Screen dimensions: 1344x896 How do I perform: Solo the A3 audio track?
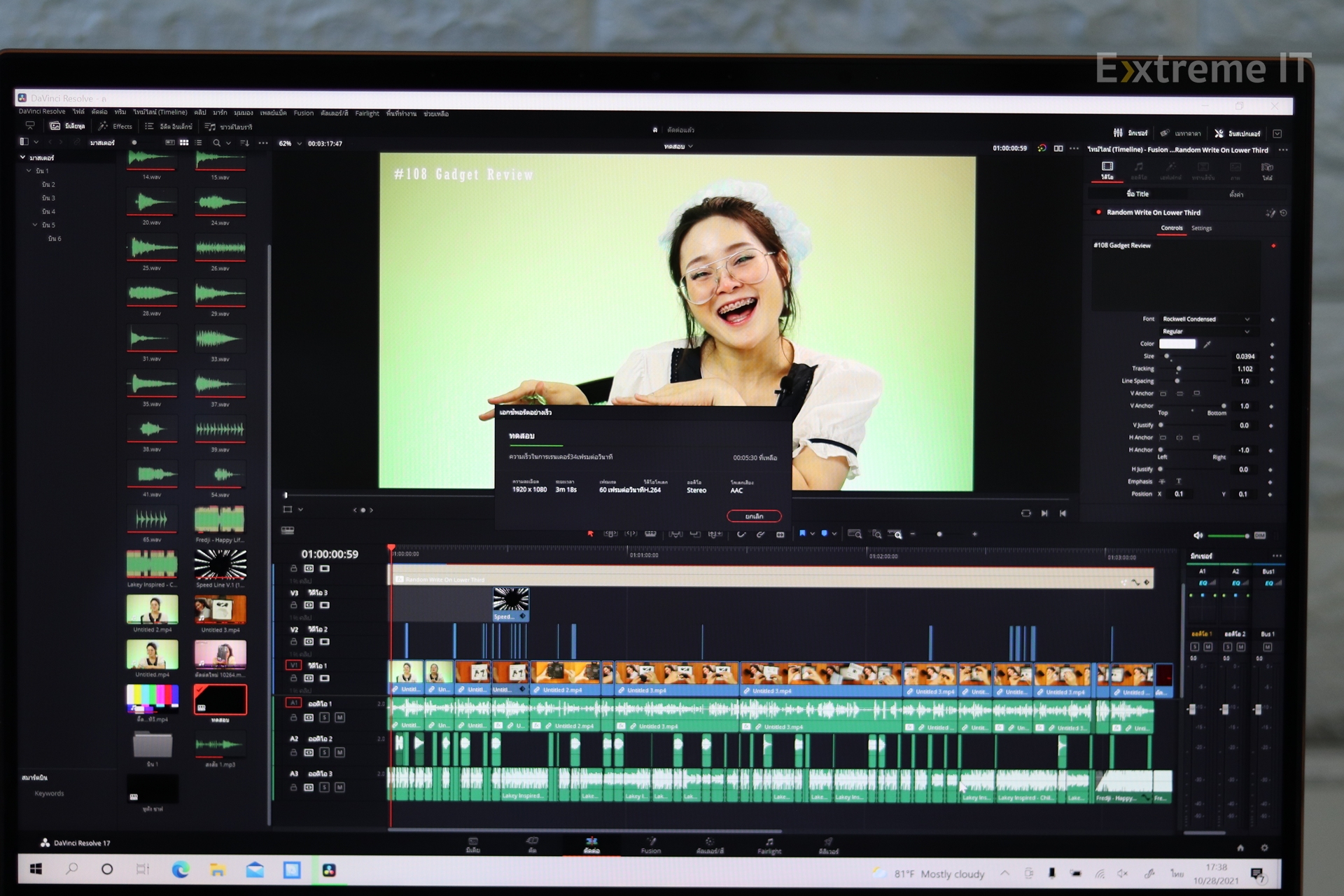324,787
